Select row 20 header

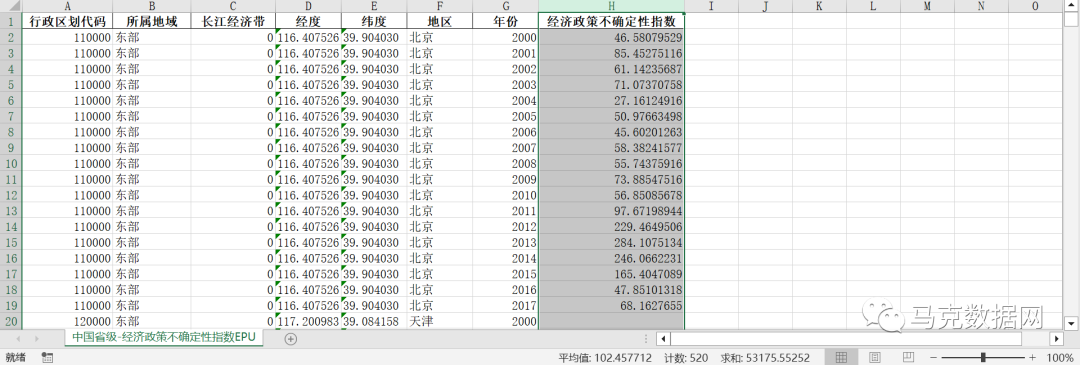(11, 321)
